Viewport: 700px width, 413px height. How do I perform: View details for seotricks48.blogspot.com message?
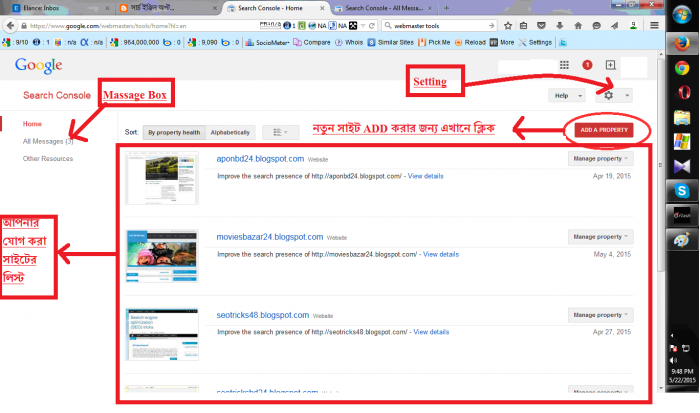click(431, 332)
